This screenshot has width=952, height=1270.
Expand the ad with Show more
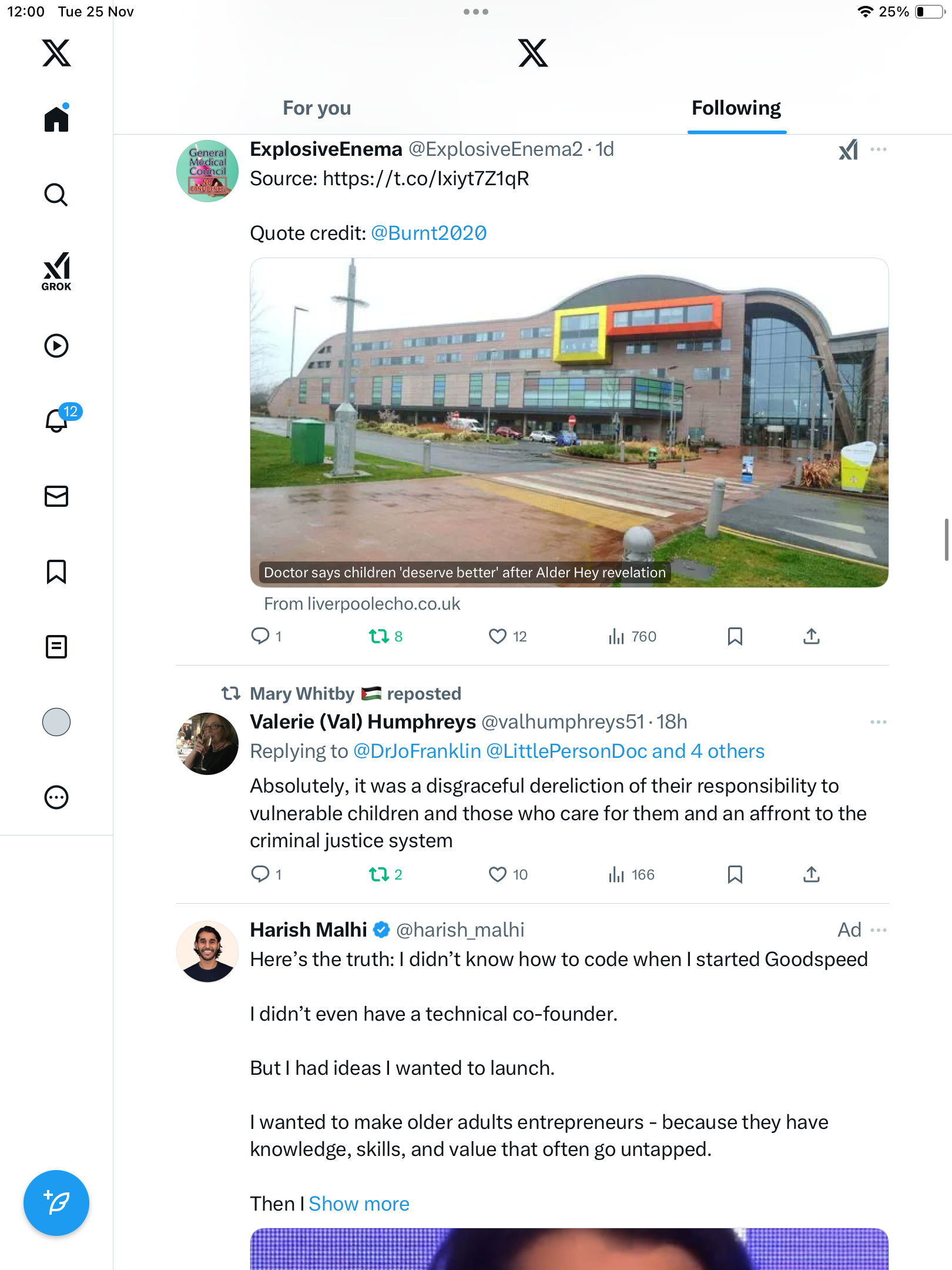[x=359, y=1204]
